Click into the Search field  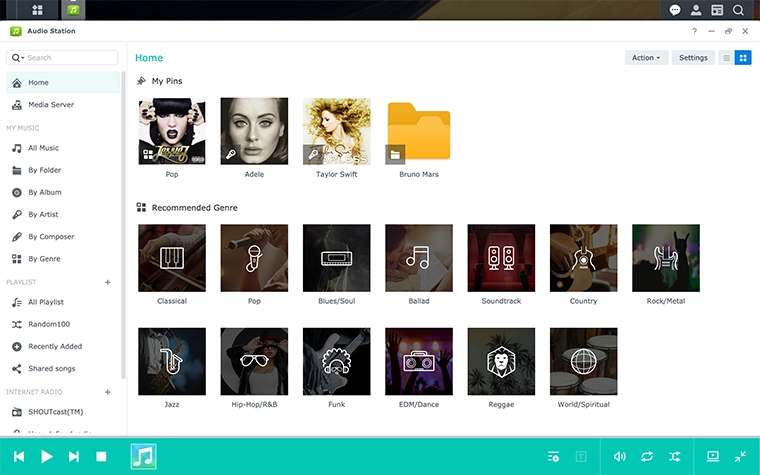[68, 58]
